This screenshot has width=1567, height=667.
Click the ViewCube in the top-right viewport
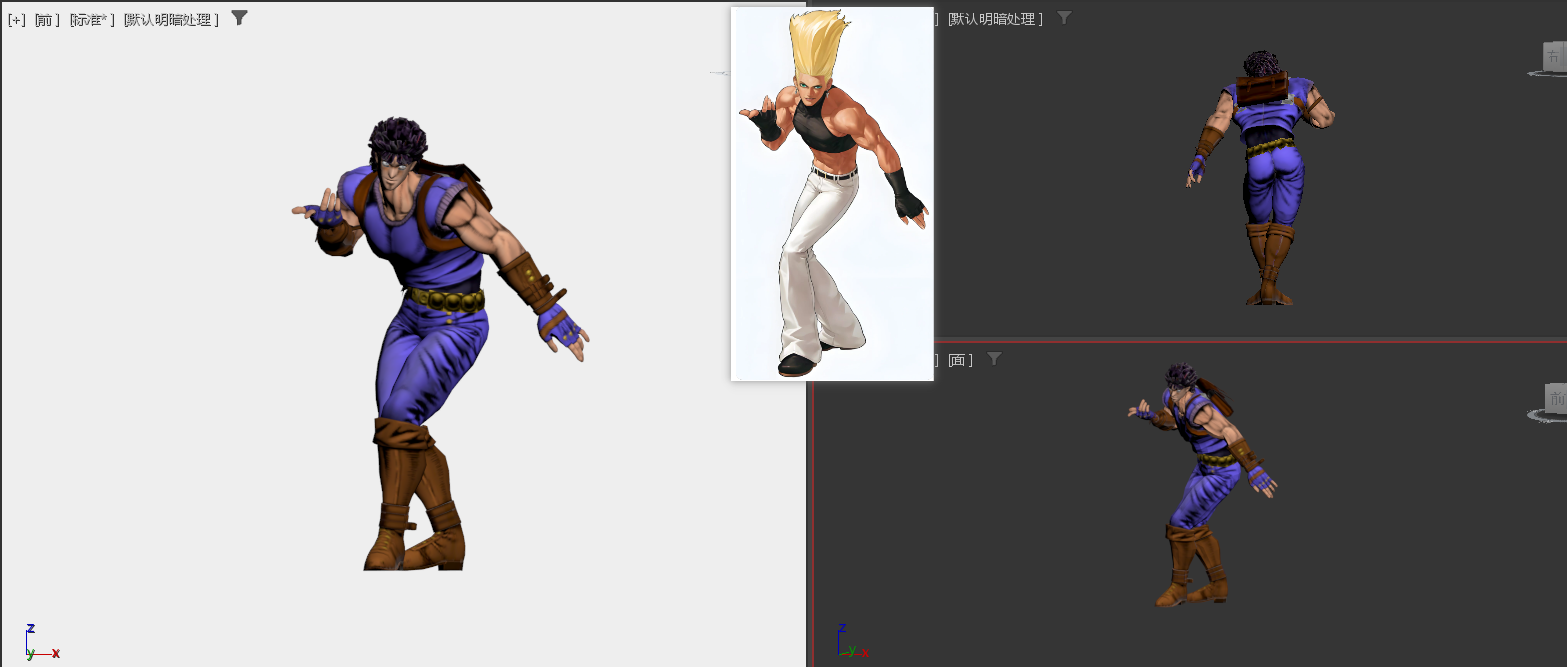coord(1553,57)
